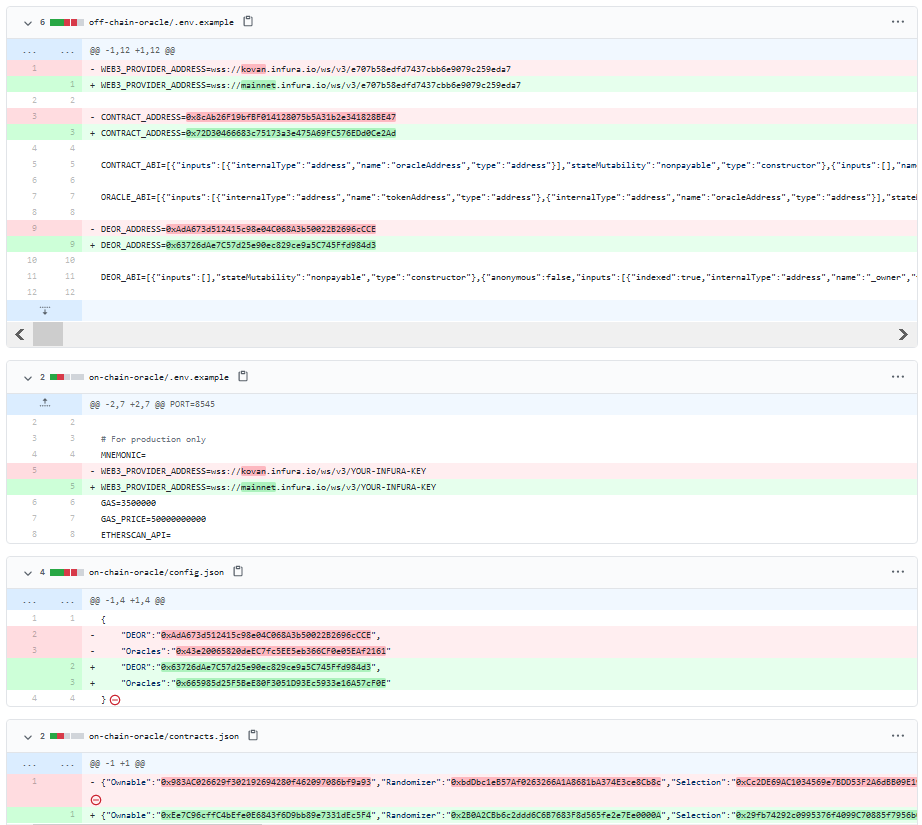The width and height of the screenshot is (922, 825).
Task: Click horizontal scrollbar thumb
Action: (48, 334)
